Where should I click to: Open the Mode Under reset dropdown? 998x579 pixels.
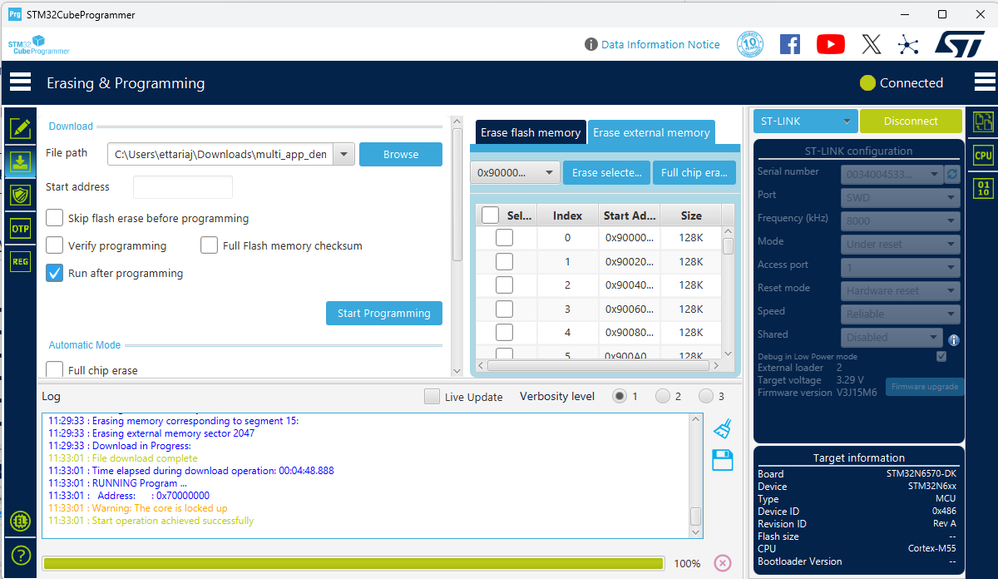900,244
